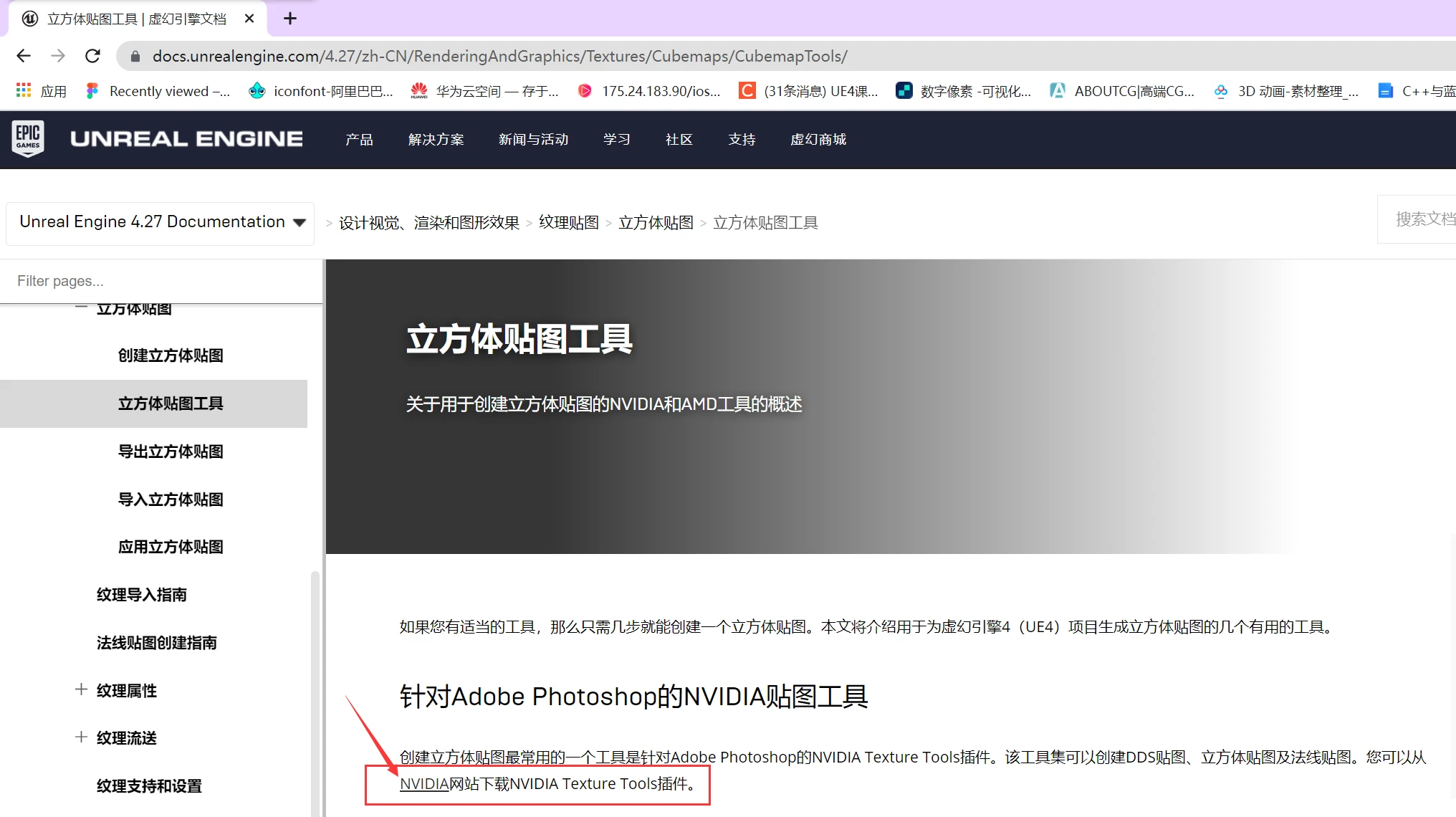Open 应用立方体贴图 in the sidebar

tap(171, 547)
